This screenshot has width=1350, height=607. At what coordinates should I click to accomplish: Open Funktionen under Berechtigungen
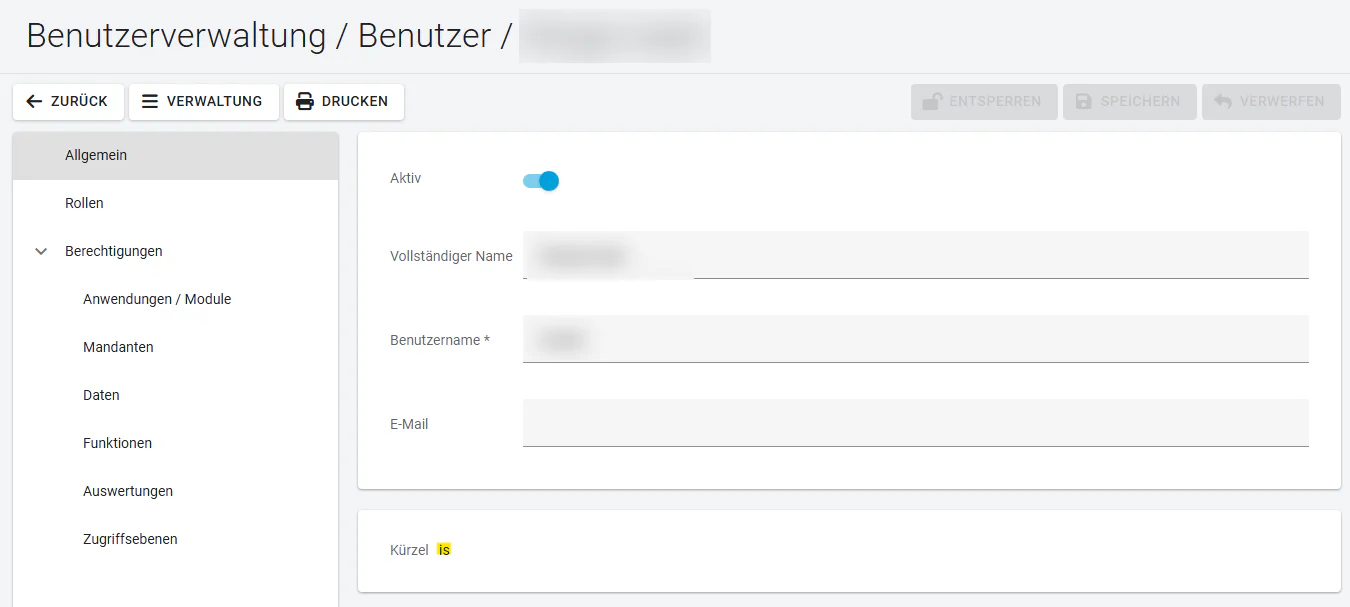117,444
